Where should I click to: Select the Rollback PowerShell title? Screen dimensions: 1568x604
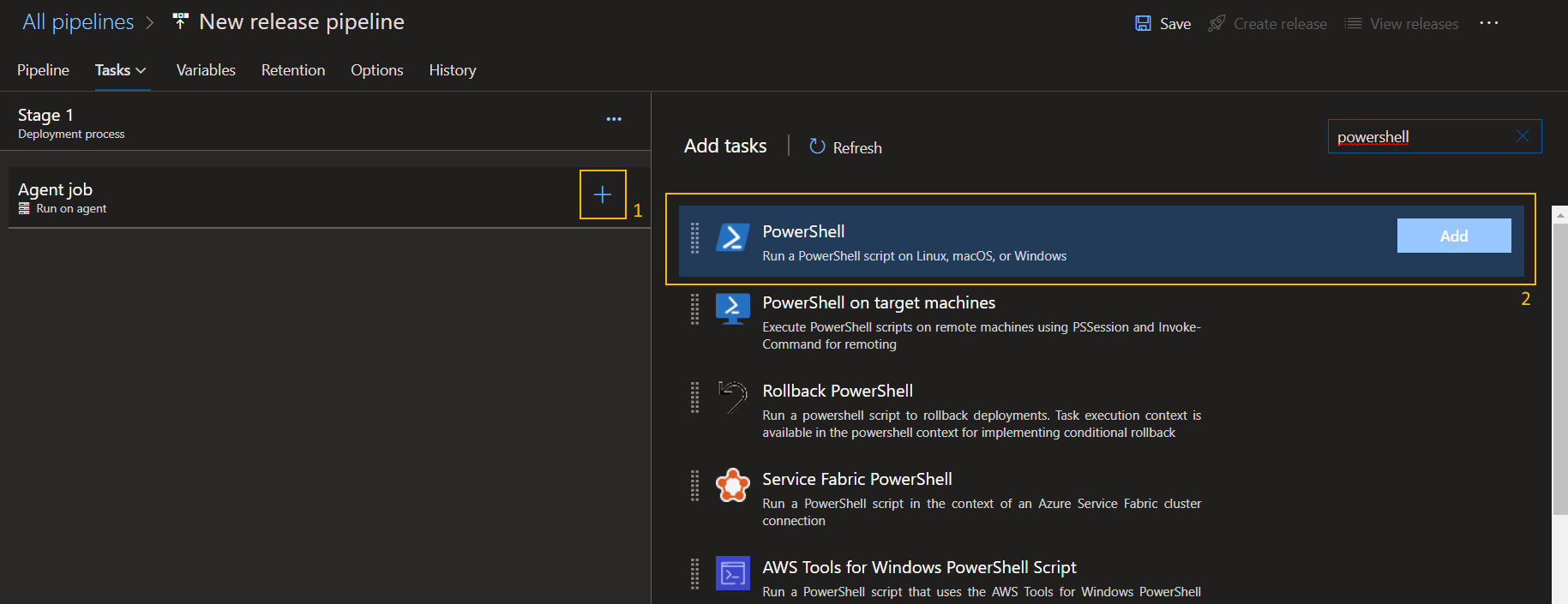(838, 391)
